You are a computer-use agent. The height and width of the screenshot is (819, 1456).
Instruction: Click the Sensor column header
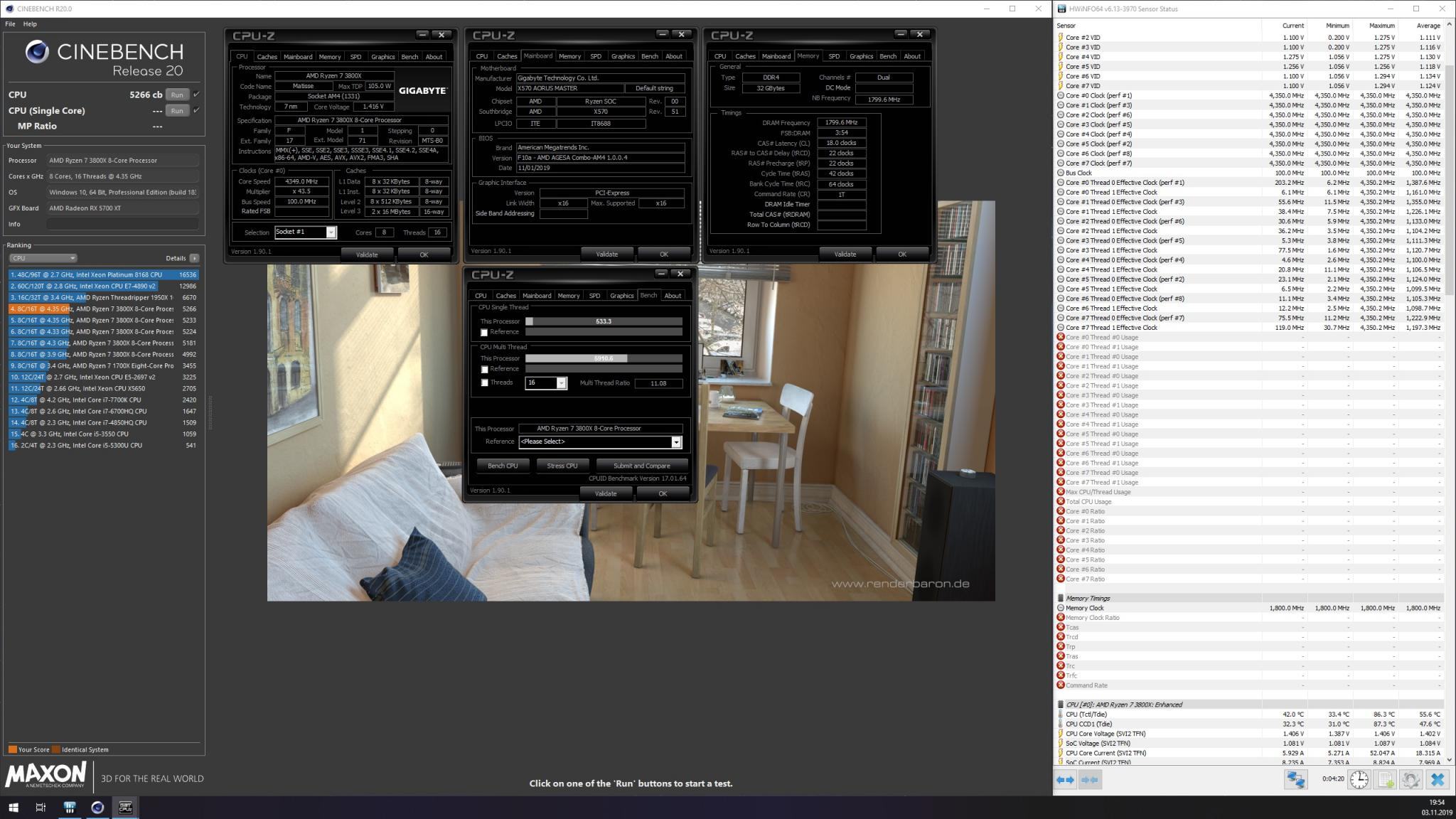tap(1066, 26)
